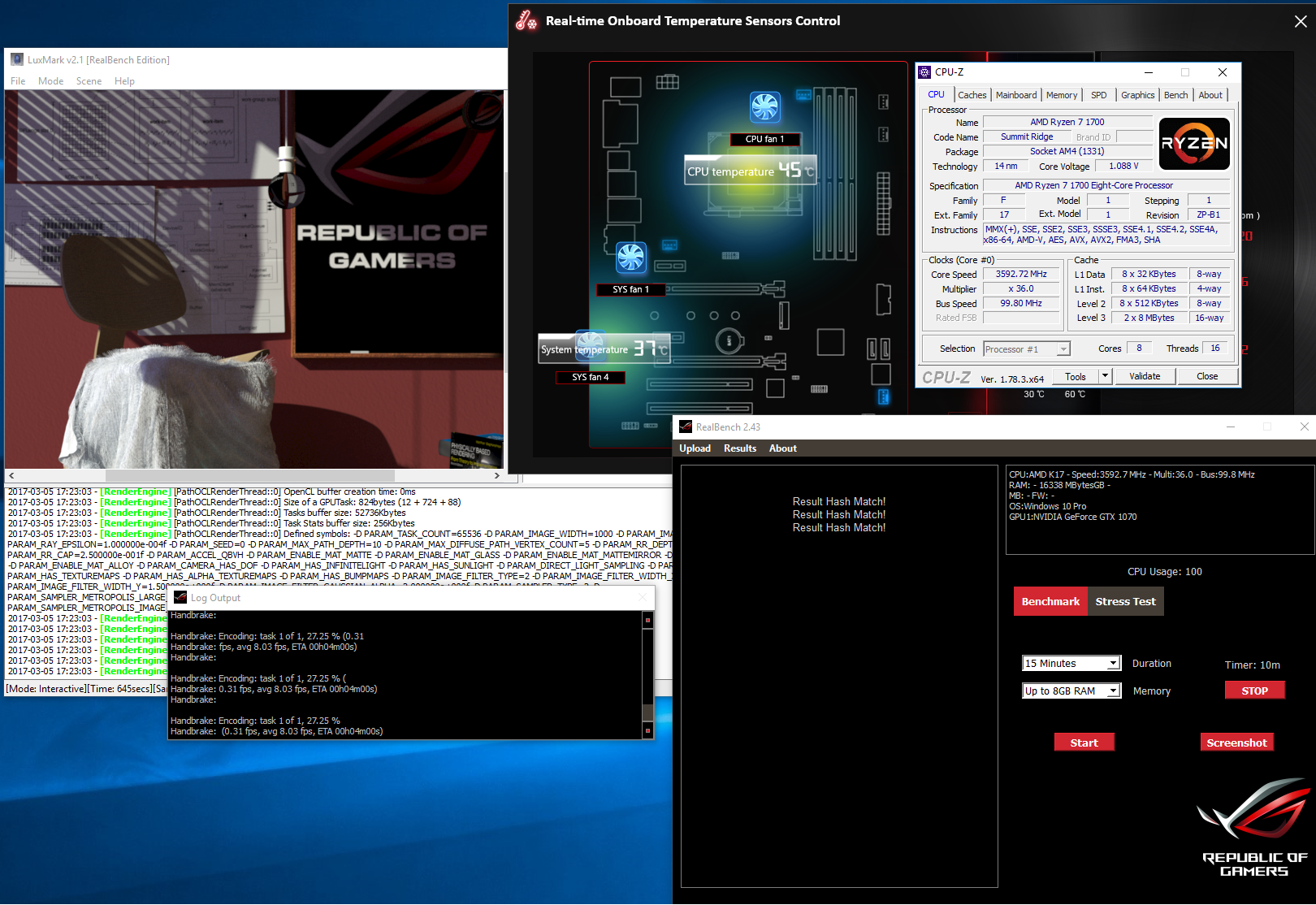Open the Mainboard tab in CPU-Z
The width and height of the screenshot is (1316, 905).
click(1016, 95)
